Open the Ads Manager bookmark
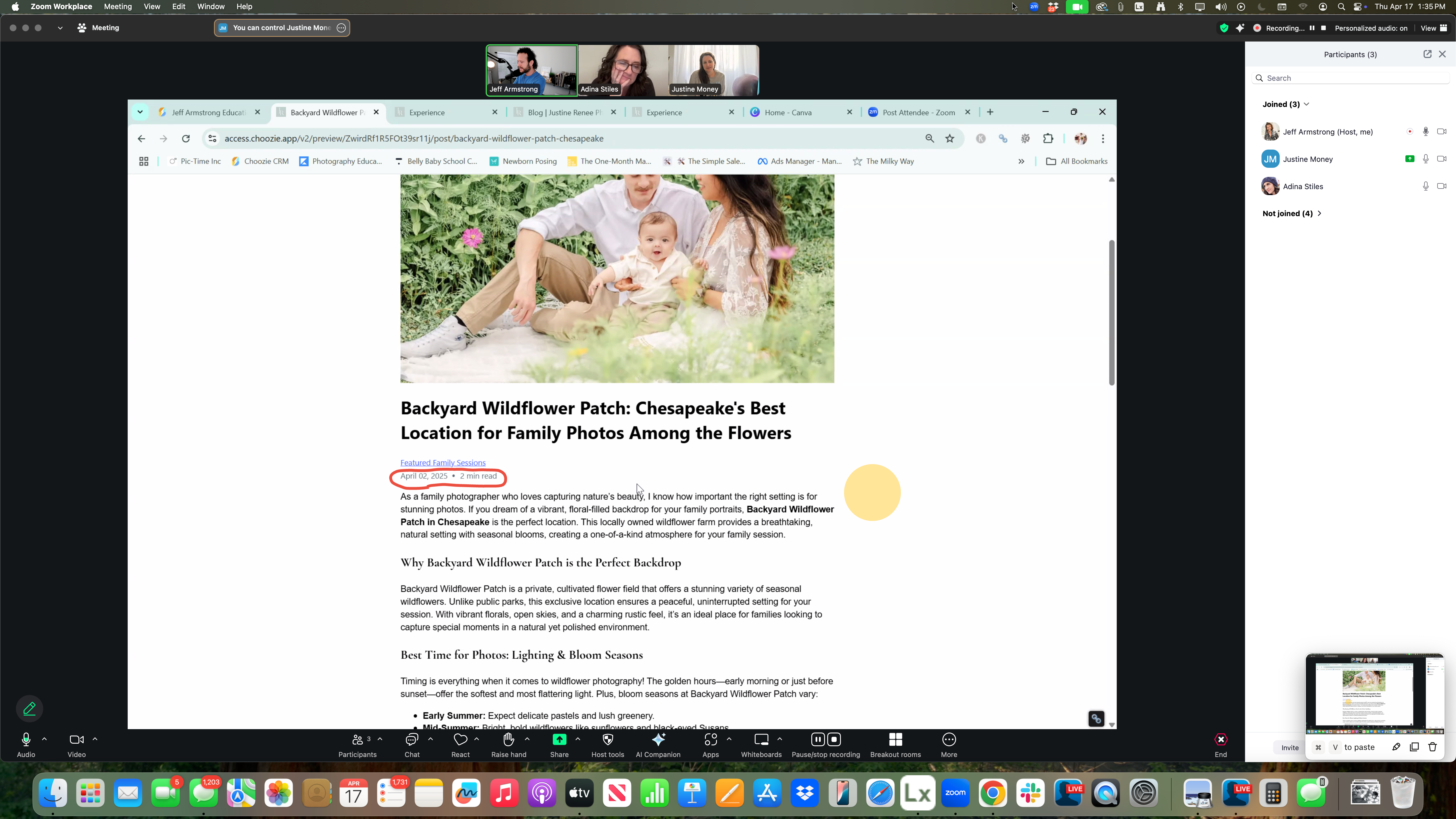Viewport: 1456px width, 819px height. [x=799, y=161]
